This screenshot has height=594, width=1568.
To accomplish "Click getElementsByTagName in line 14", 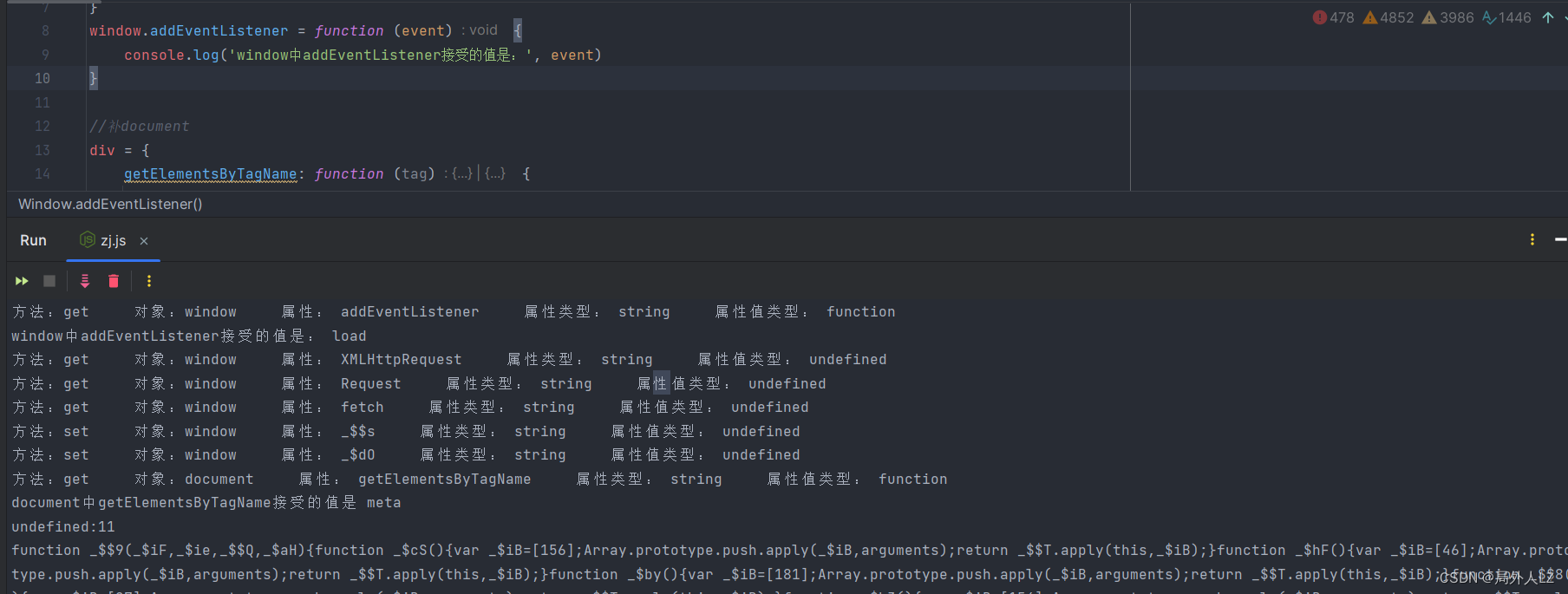I will 210,173.
